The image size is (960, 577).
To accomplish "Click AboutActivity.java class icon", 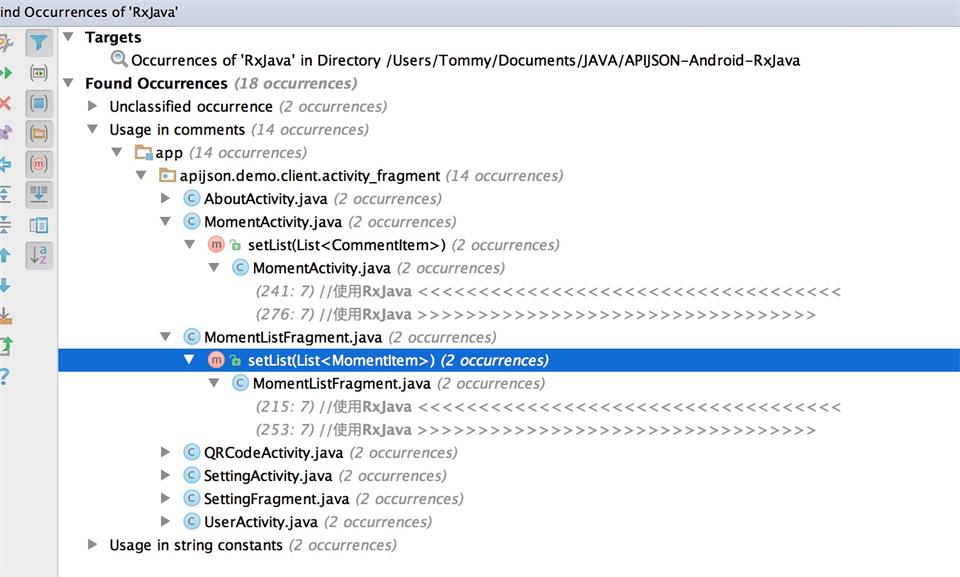I will 192,198.
